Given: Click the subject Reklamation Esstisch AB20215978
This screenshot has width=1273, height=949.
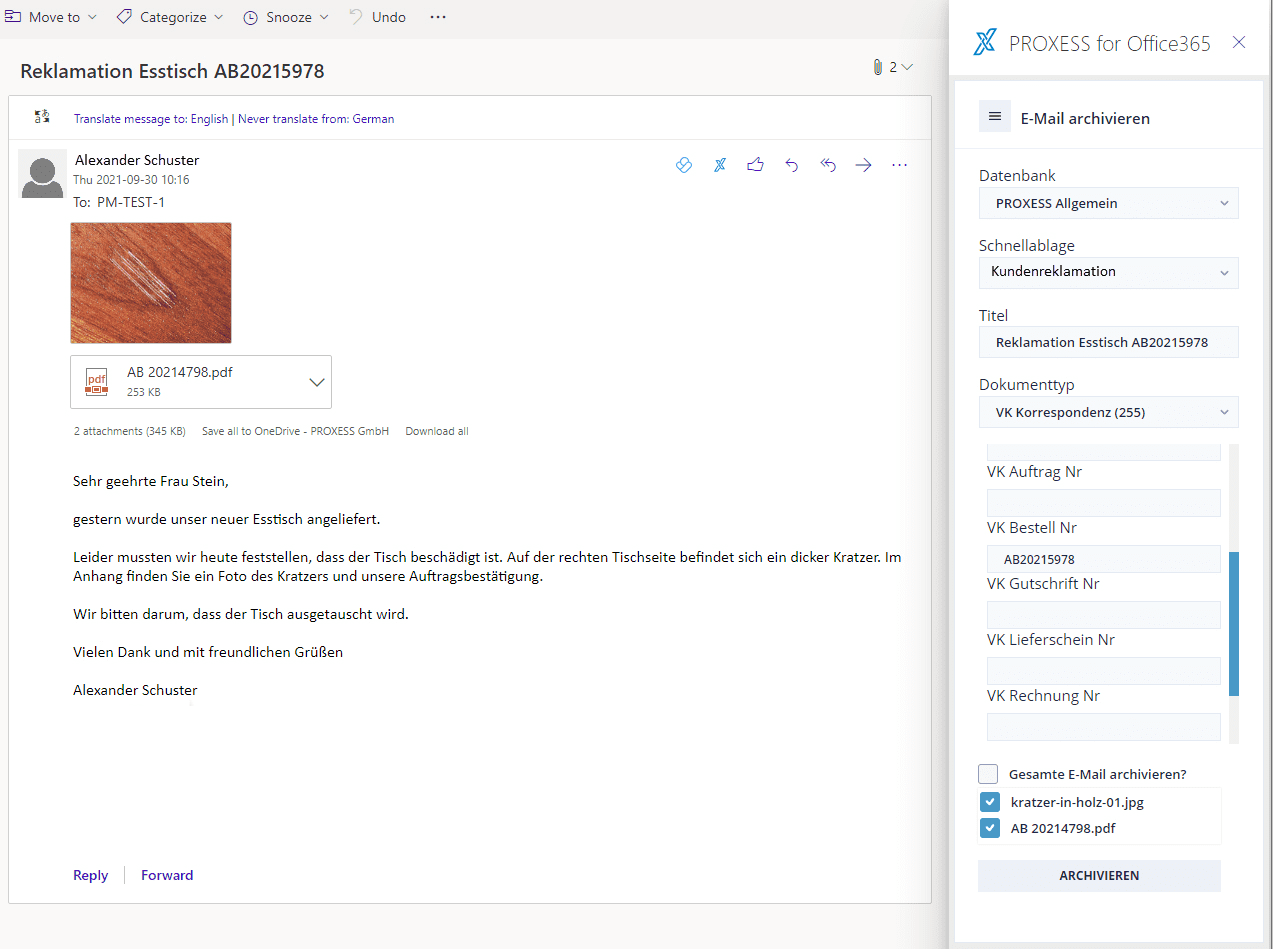Looking at the screenshot, I should (172, 71).
